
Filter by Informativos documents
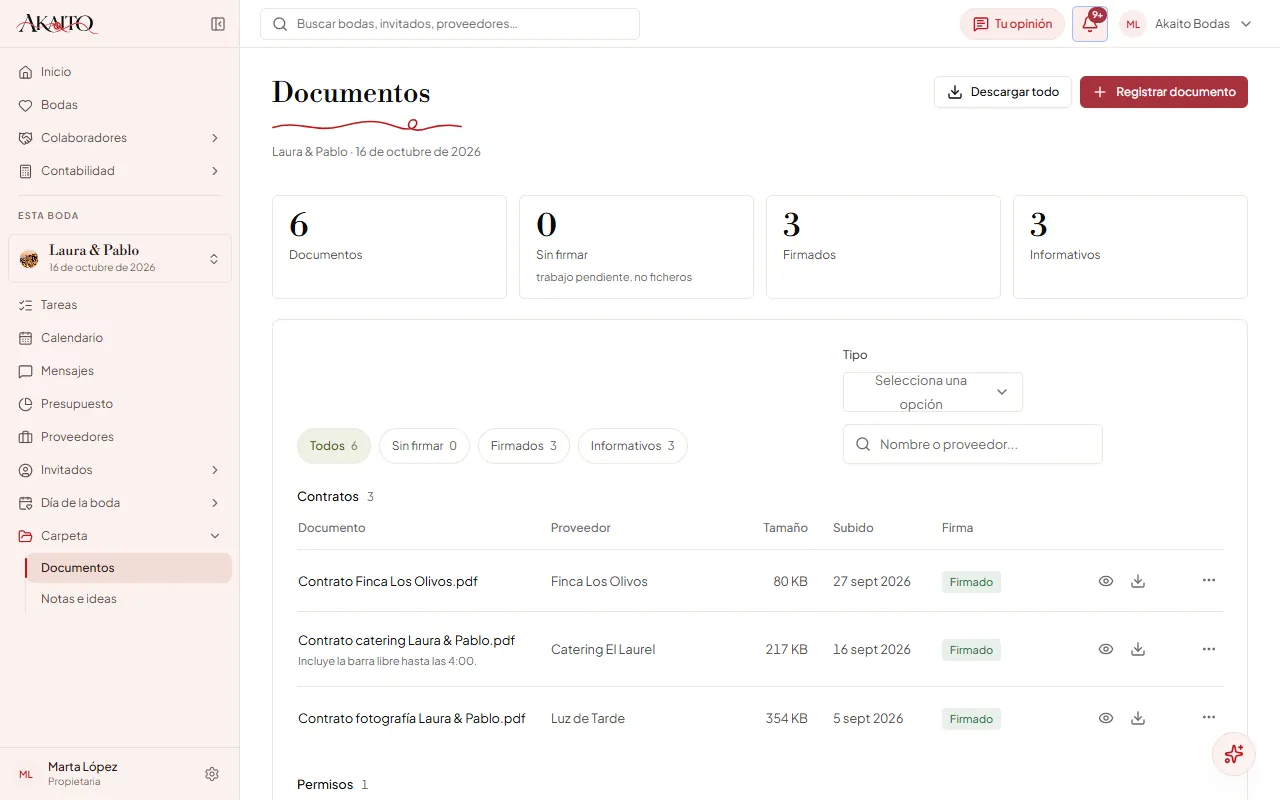point(633,446)
